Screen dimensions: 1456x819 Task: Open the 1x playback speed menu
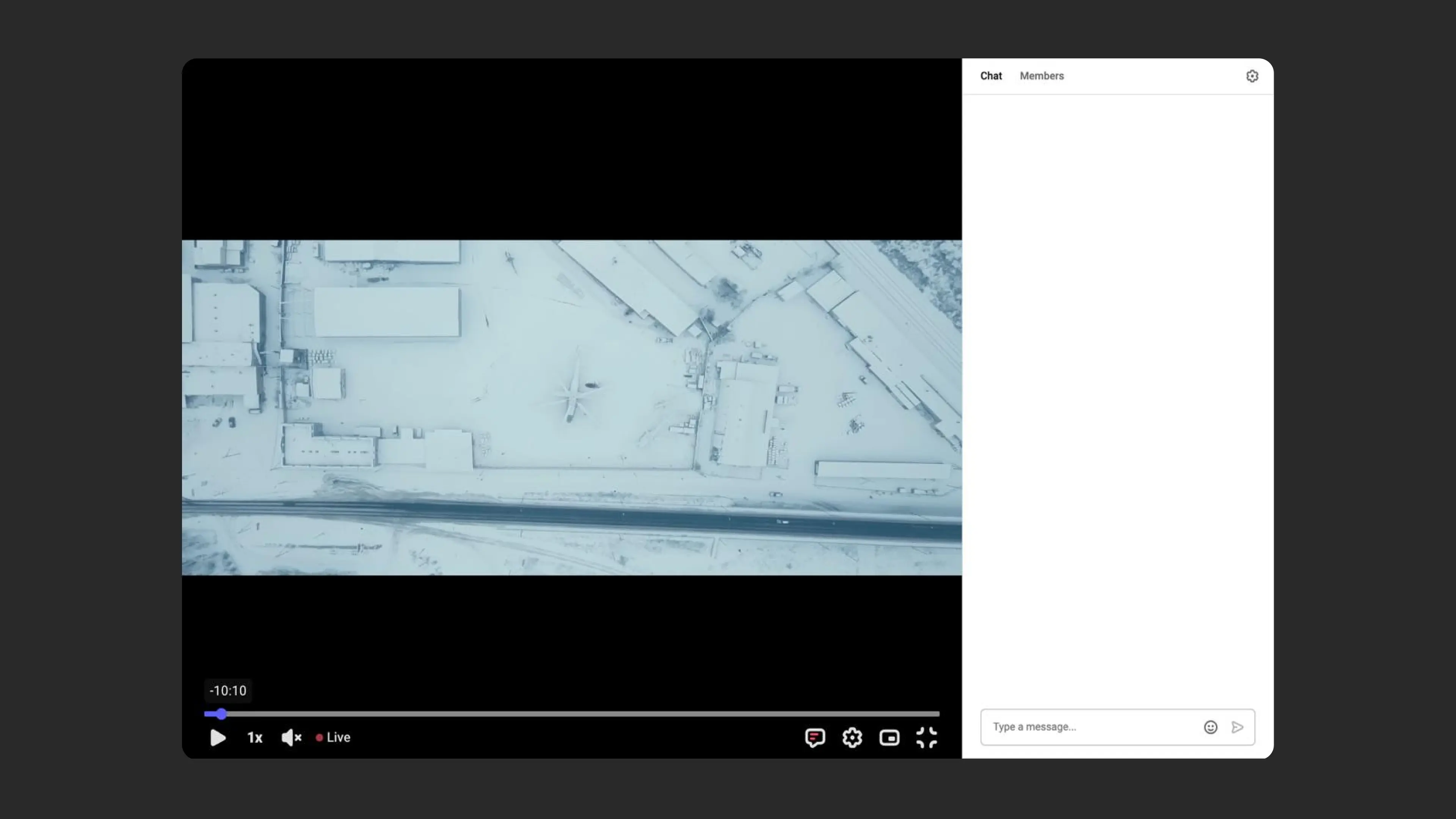tap(254, 737)
